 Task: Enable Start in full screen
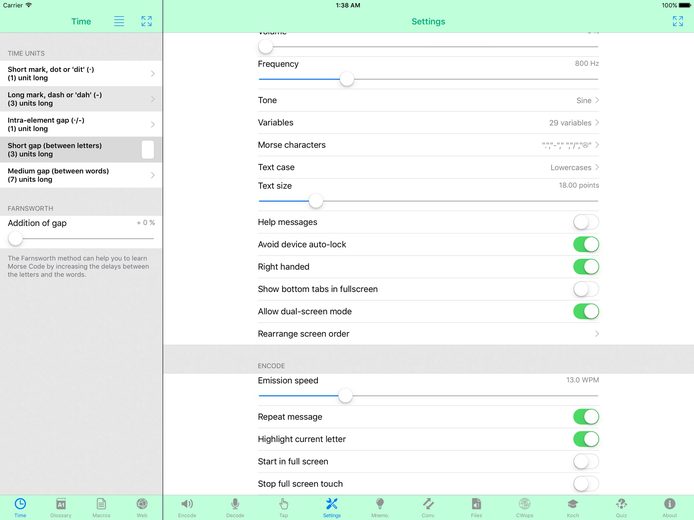click(x=586, y=462)
